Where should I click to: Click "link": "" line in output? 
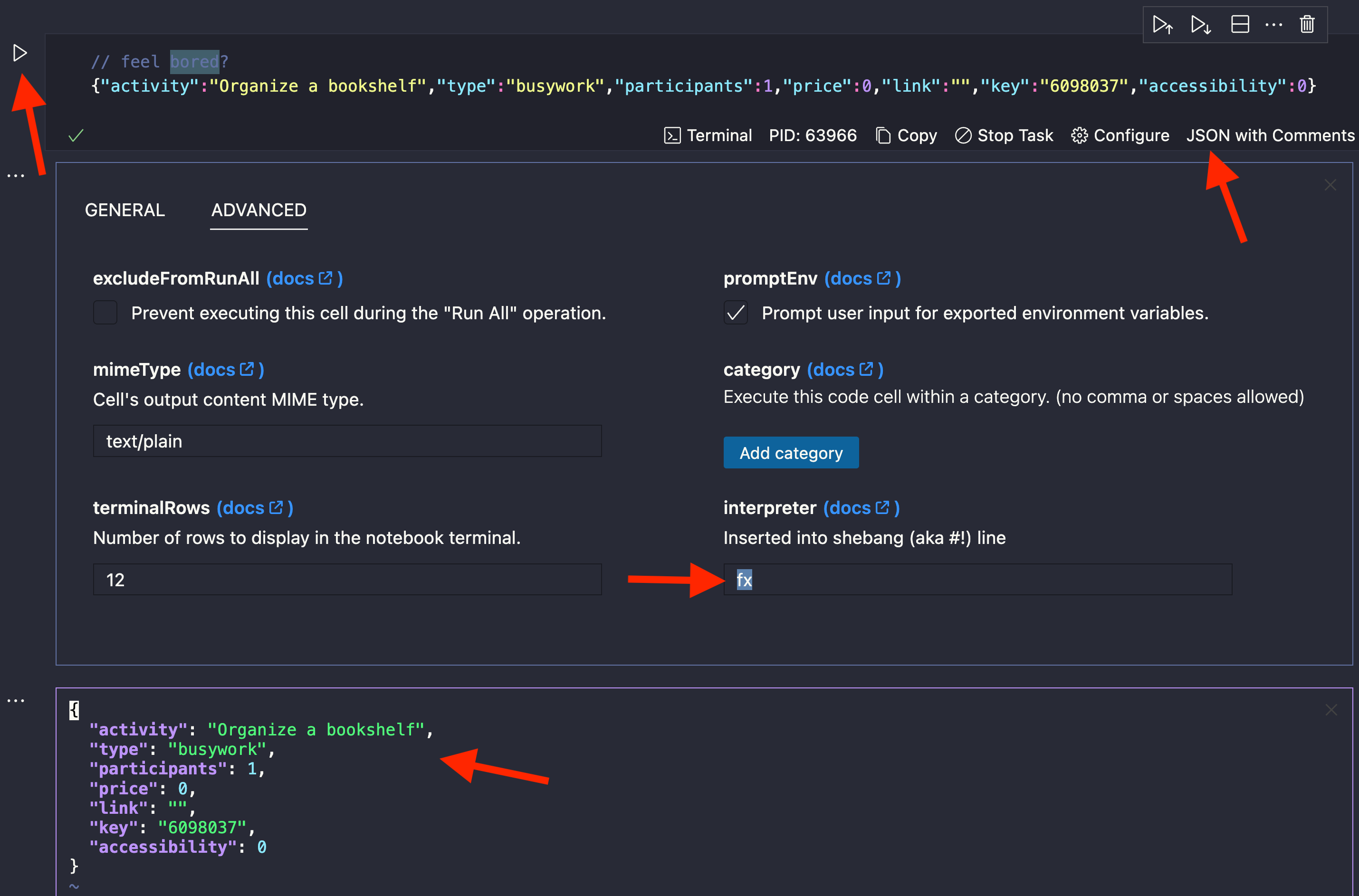(x=143, y=808)
